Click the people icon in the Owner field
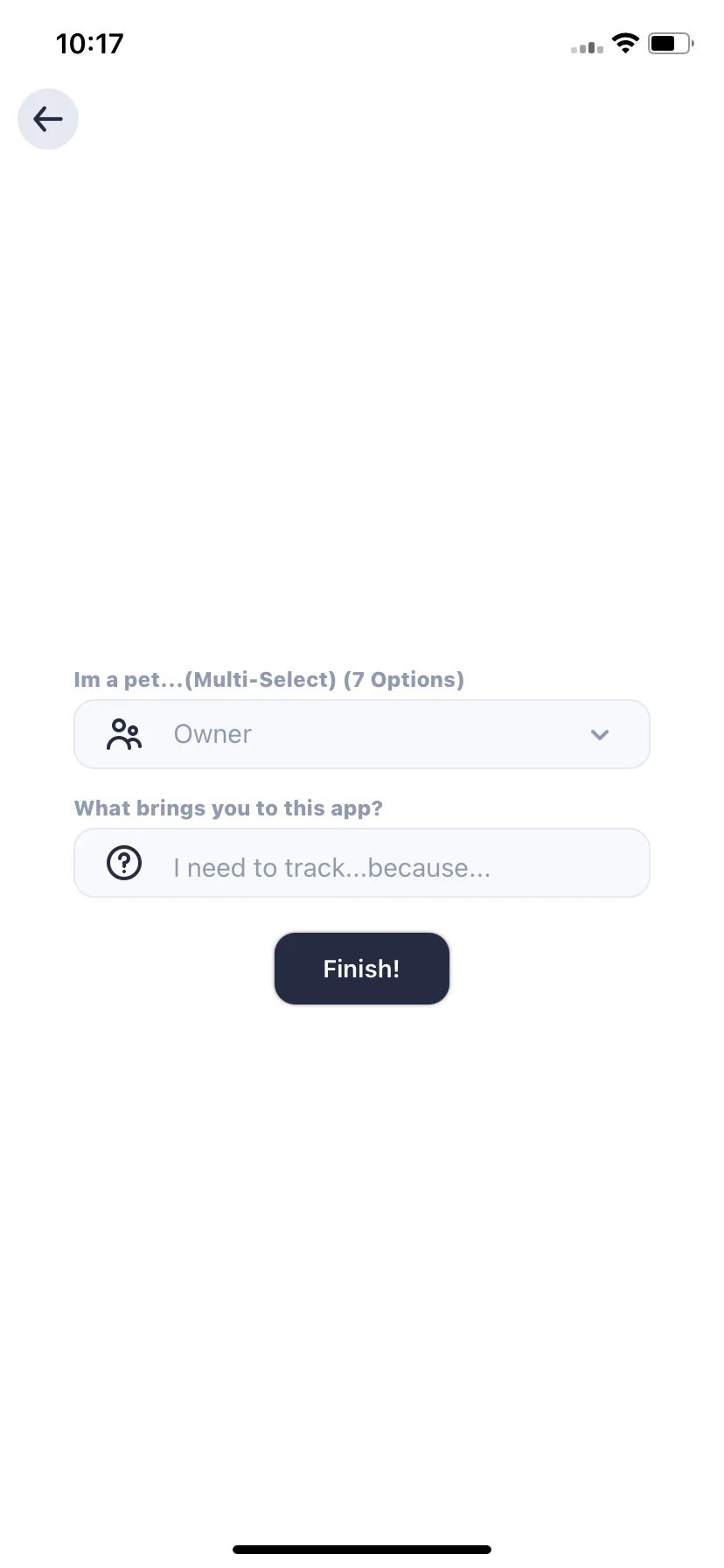This screenshot has width=724, height=1568. [123, 734]
